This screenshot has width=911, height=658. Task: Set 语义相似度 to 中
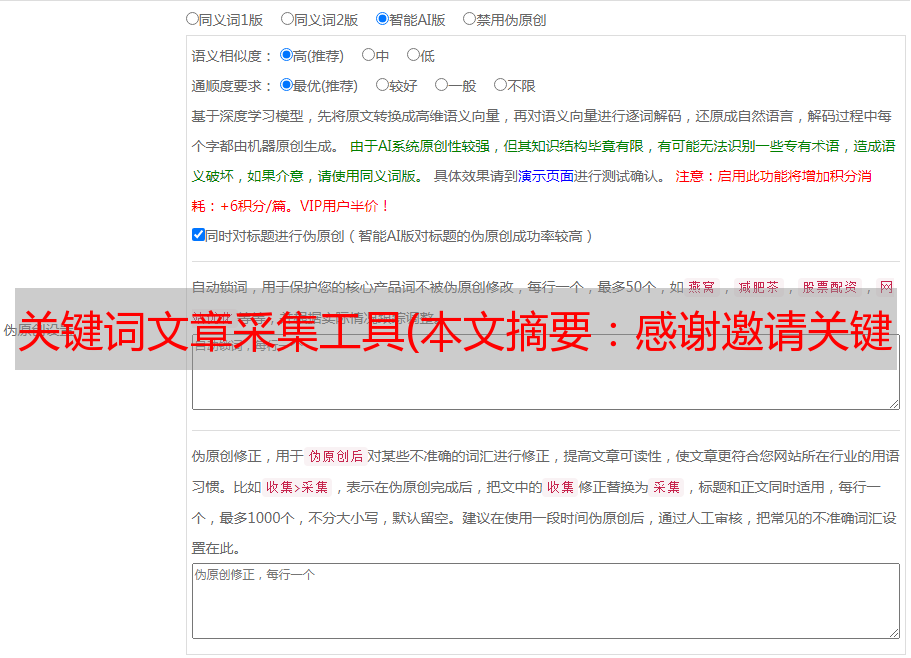point(368,55)
